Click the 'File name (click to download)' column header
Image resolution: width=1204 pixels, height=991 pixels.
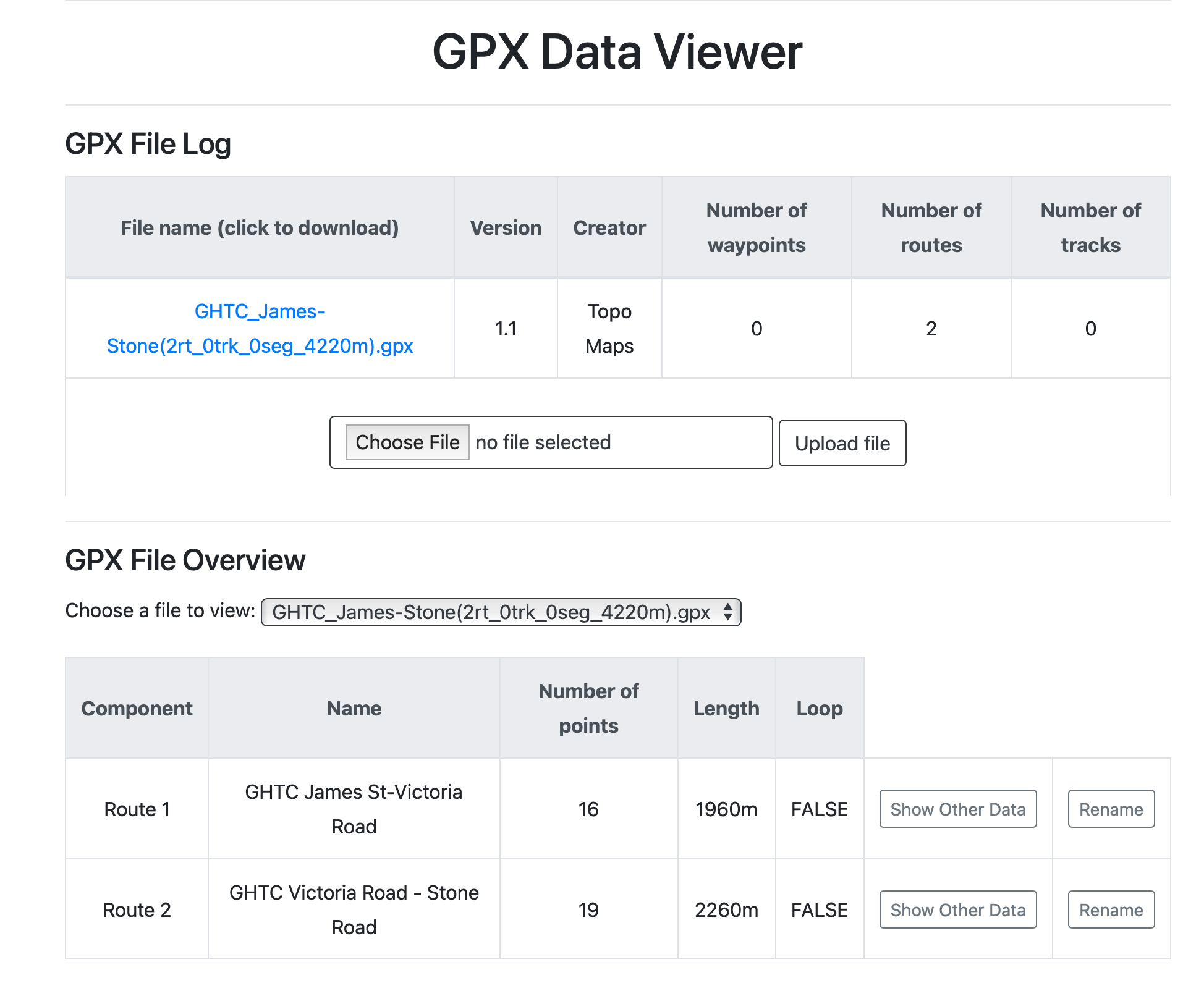260,227
